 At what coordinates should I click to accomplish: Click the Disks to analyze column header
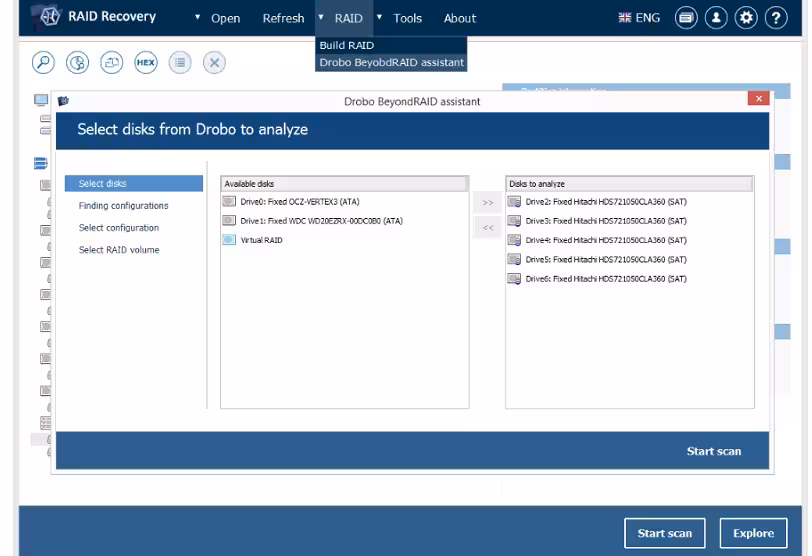[x=629, y=184]
